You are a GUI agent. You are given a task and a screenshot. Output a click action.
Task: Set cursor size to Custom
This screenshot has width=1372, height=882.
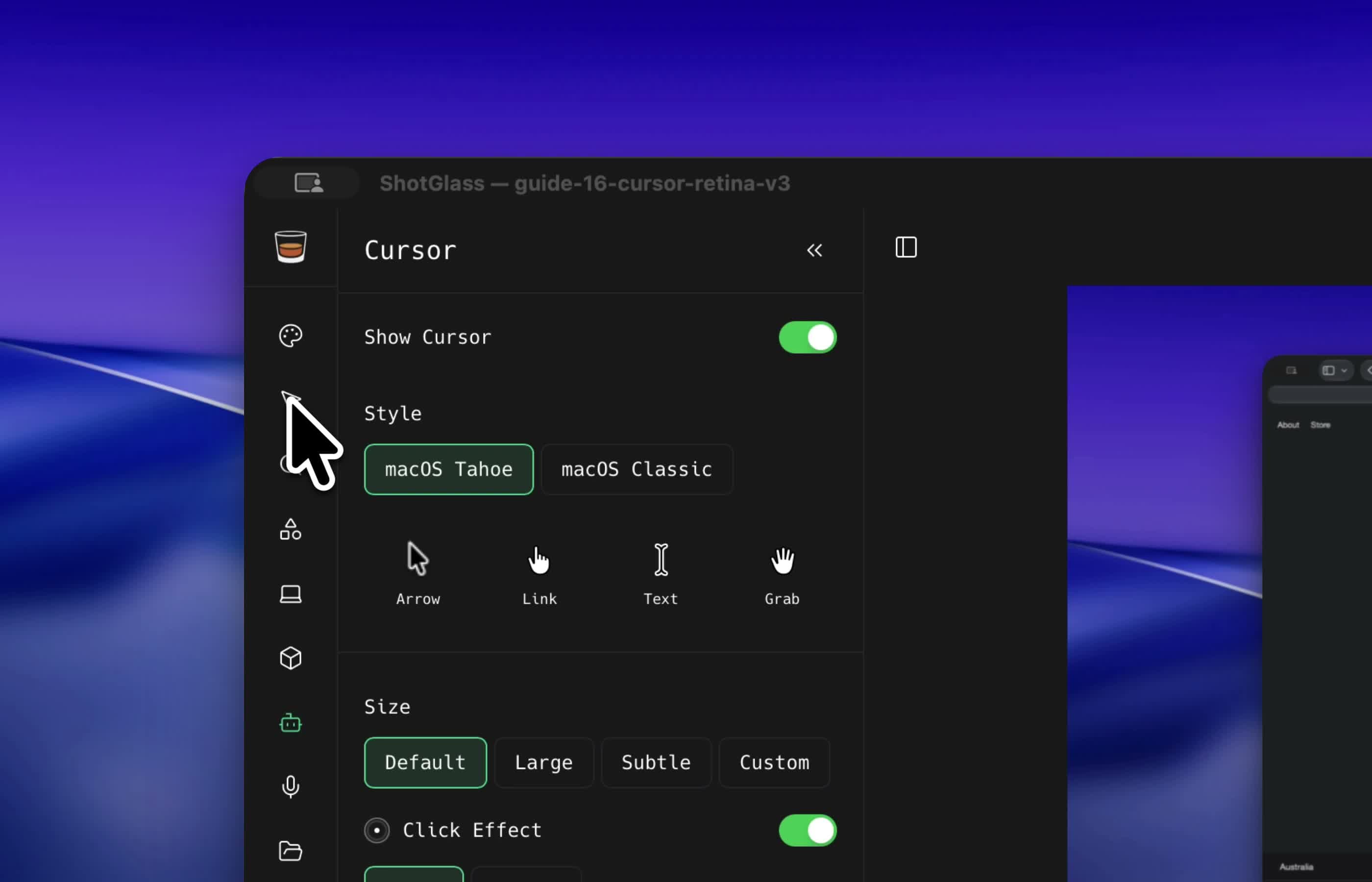[774, 763]
